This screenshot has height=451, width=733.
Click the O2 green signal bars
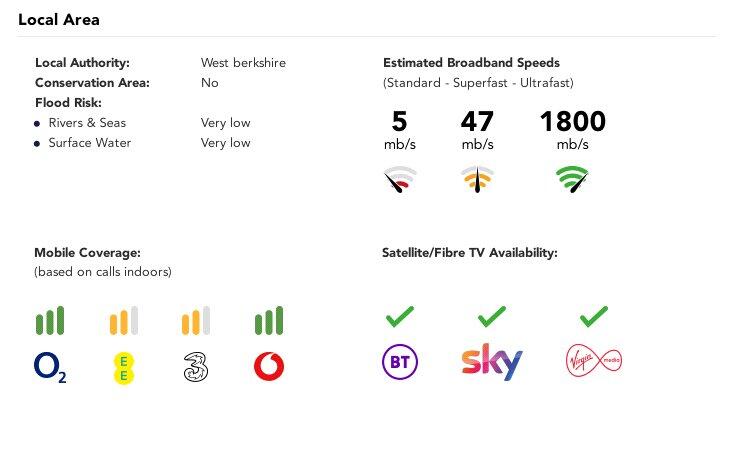pos(50,321)
